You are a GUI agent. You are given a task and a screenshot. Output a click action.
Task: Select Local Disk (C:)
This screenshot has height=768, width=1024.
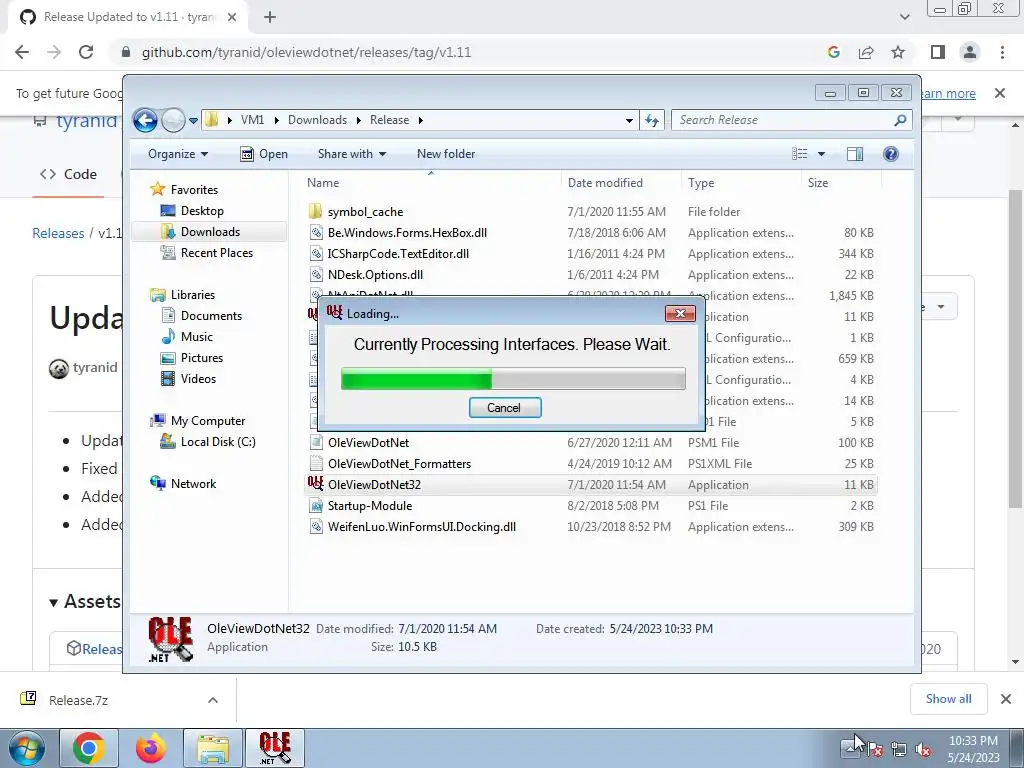(x=218, y=442)
